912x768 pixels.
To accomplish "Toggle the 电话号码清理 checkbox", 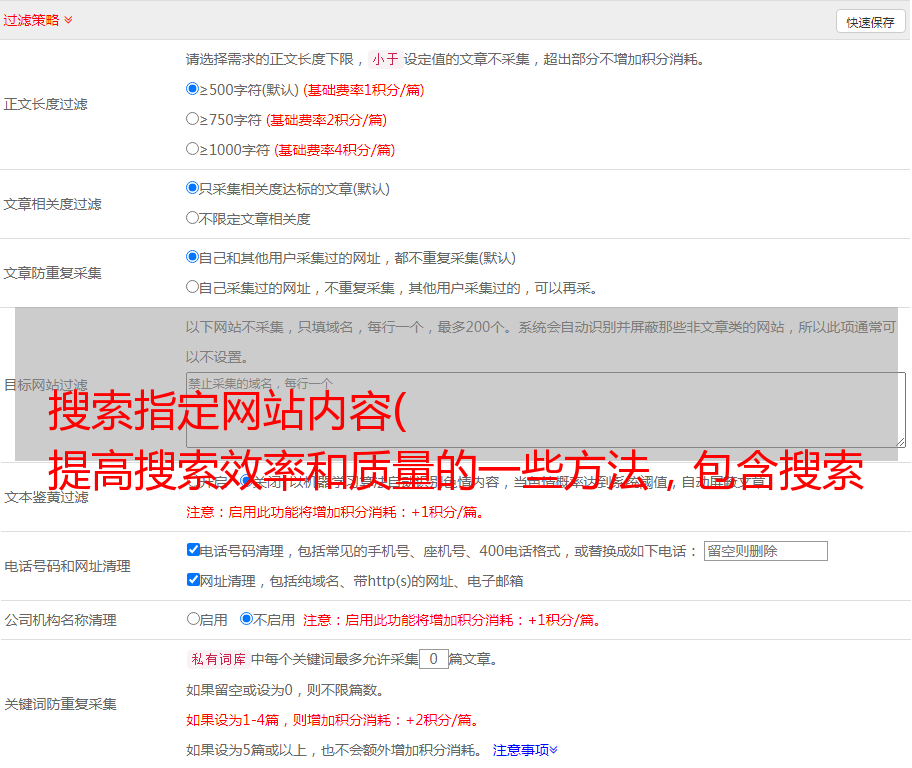I will click(x=193, y=550).
